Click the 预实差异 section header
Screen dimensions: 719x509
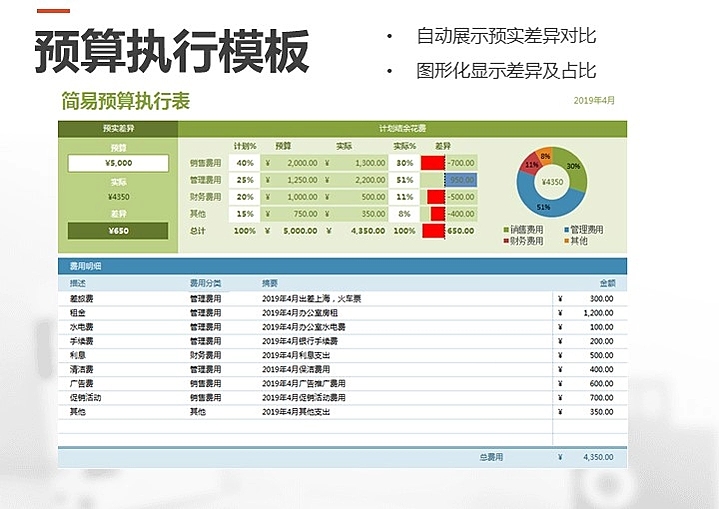(118, 129)
